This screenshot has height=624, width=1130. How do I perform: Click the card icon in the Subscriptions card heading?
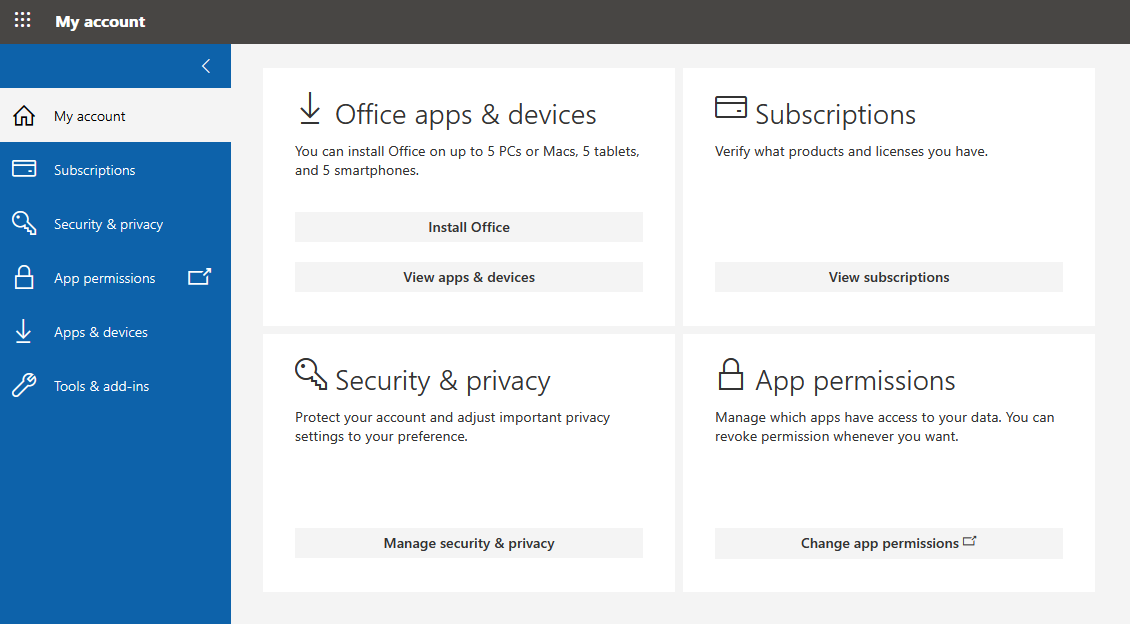(731, 107)
